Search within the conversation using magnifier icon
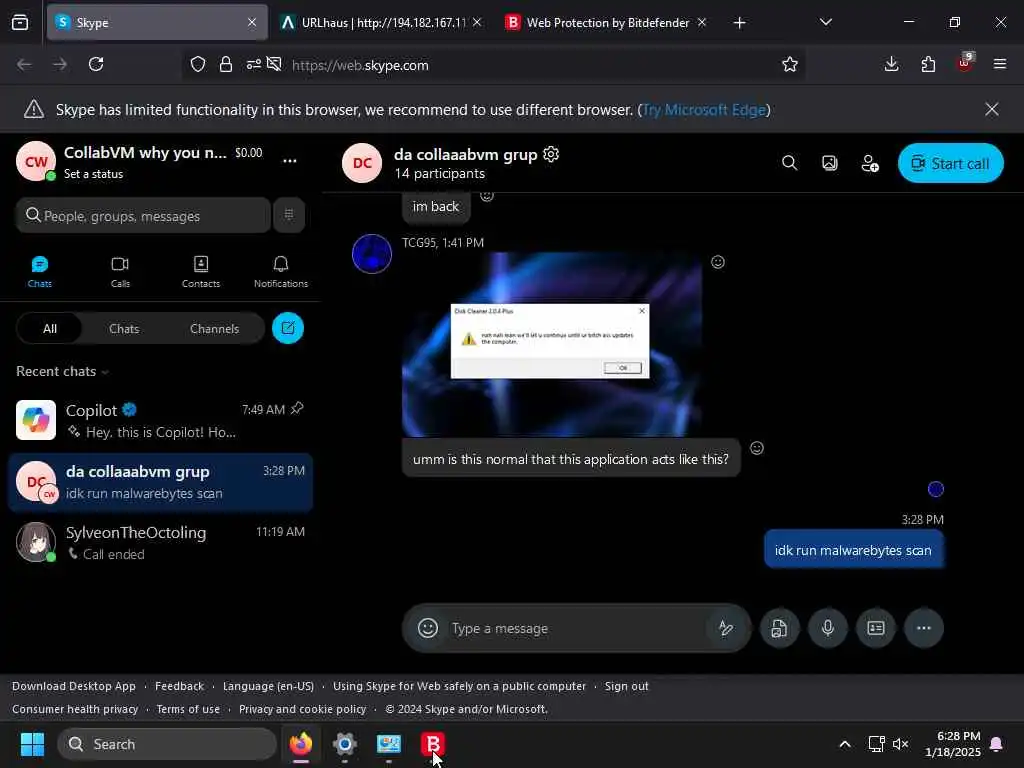Image resolution: width=1024 pixels, height=768 pixels. coord(790,163)
